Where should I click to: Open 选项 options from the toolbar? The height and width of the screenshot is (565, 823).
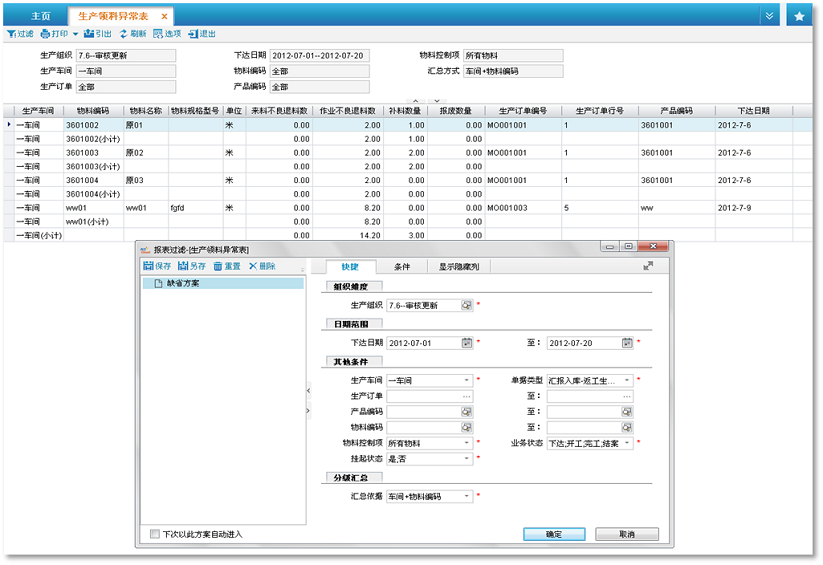click(x=159, y=34)
